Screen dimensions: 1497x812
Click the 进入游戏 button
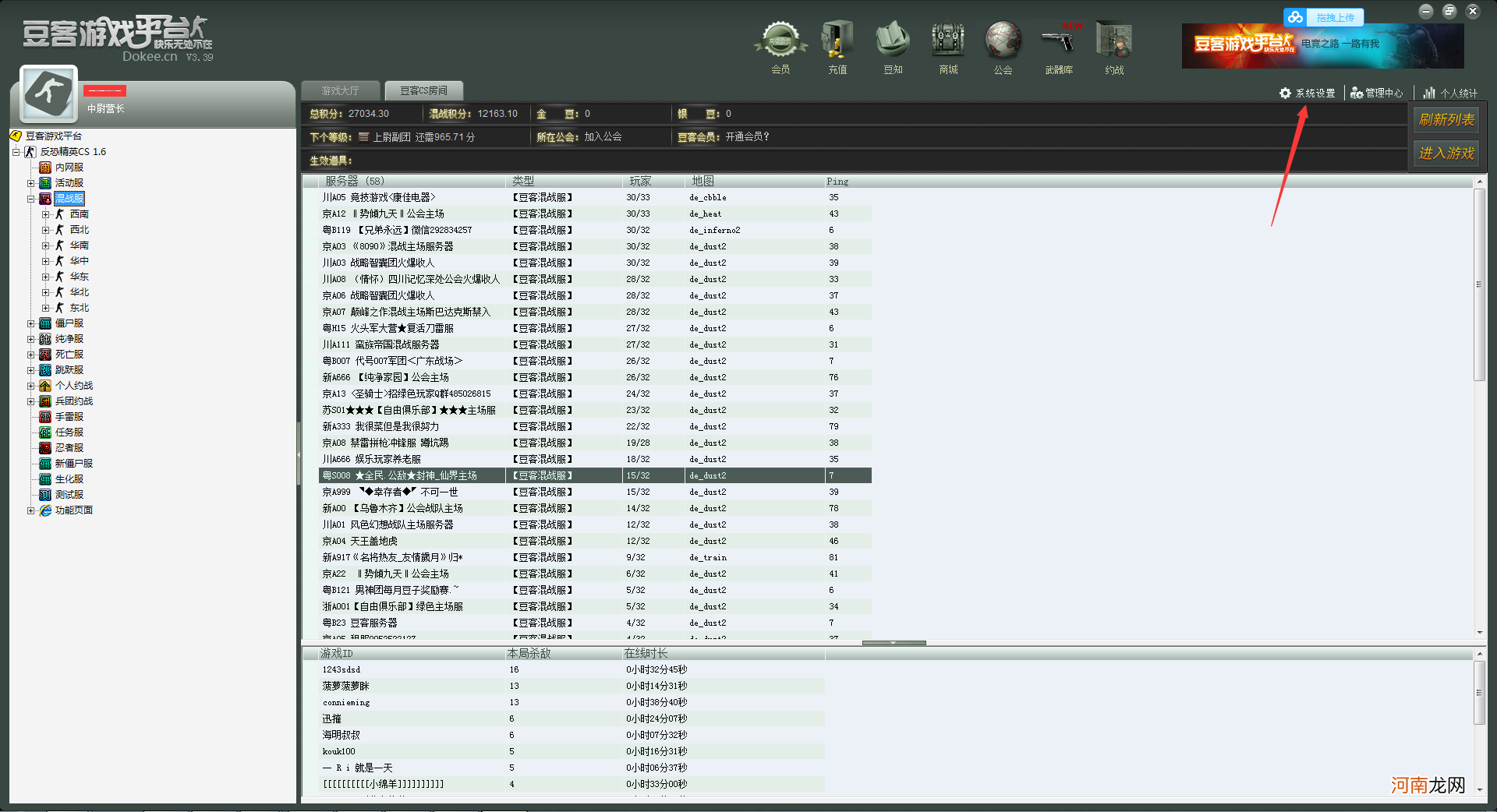tap(1446, 154)
